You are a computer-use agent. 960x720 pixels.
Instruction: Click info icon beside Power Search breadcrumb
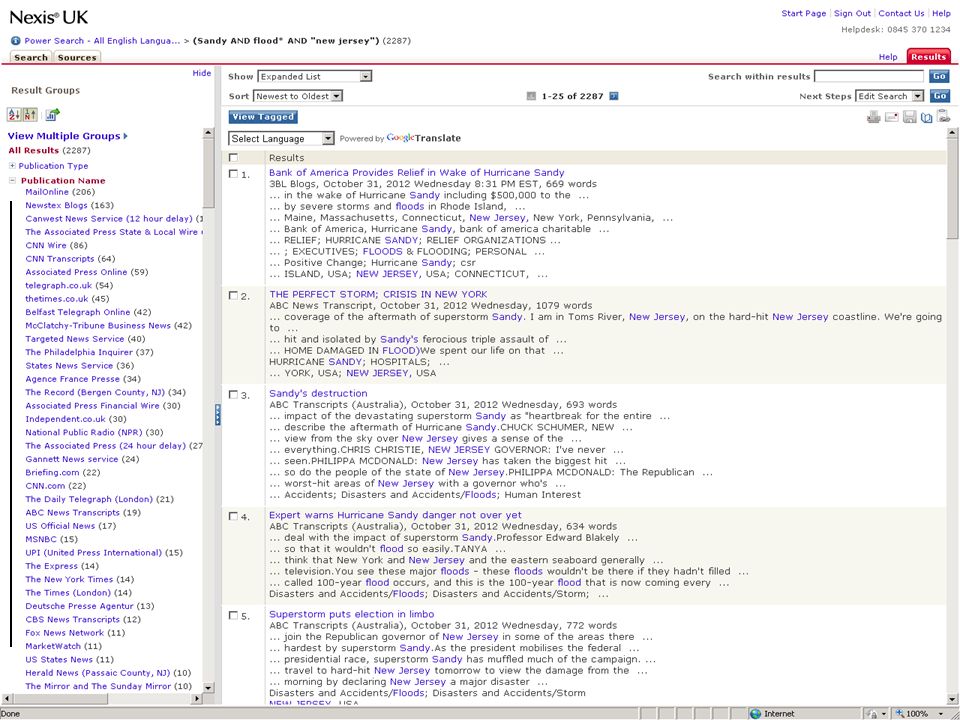coord(16,41)
